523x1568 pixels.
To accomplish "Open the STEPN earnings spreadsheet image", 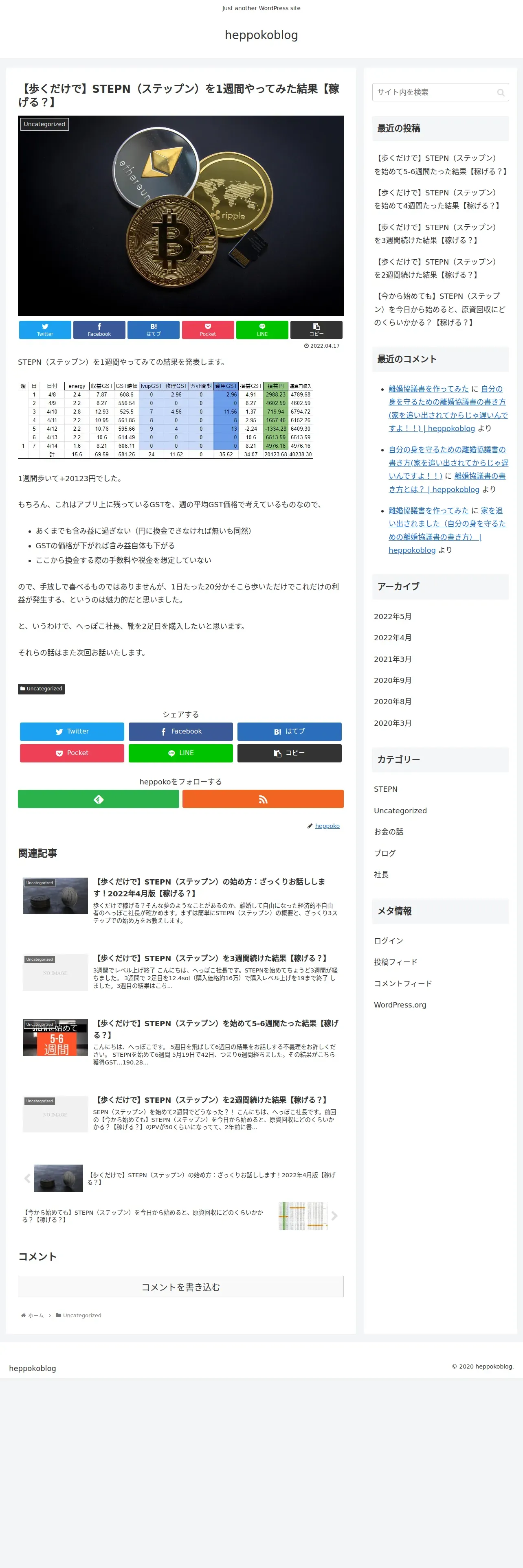I will click(x=166, y=420).
